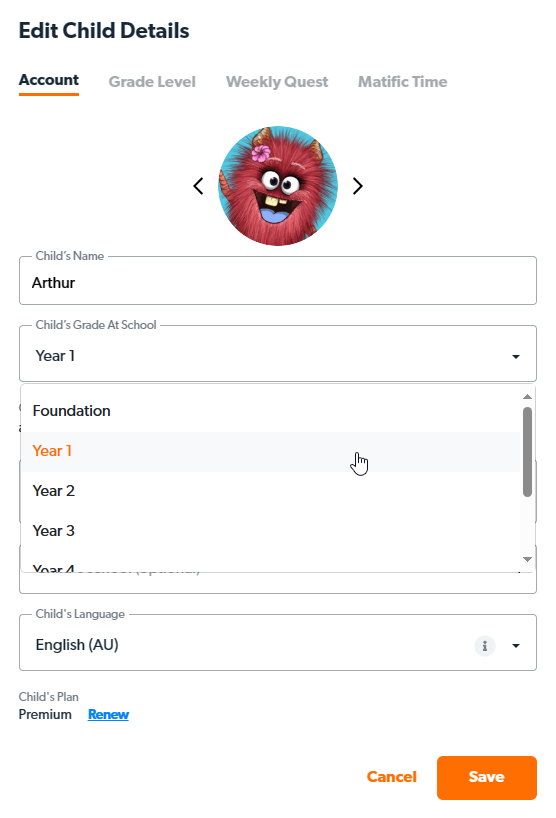
Task: Click the grade list scroll up arrow
Action: [x=527, y=397]
